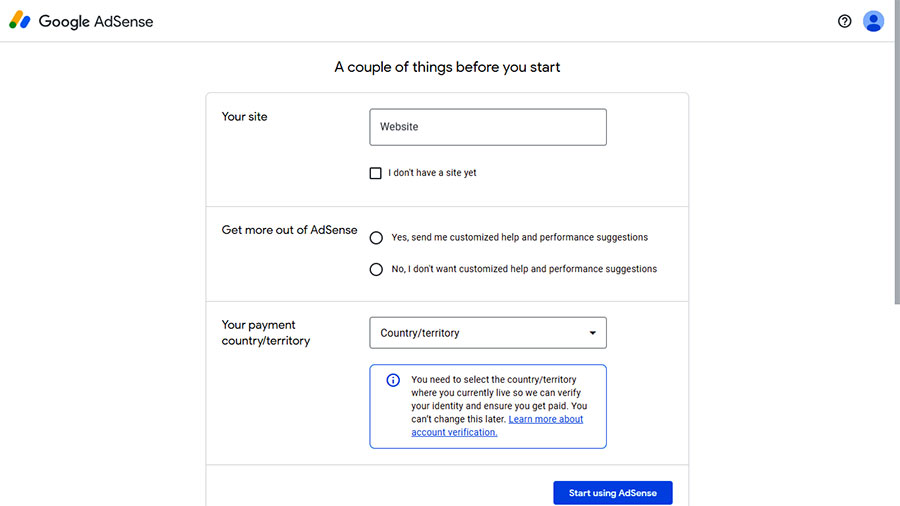Click the "Your site" section label
Viewport: 900px width, 506px height.
tap(245, 116)
